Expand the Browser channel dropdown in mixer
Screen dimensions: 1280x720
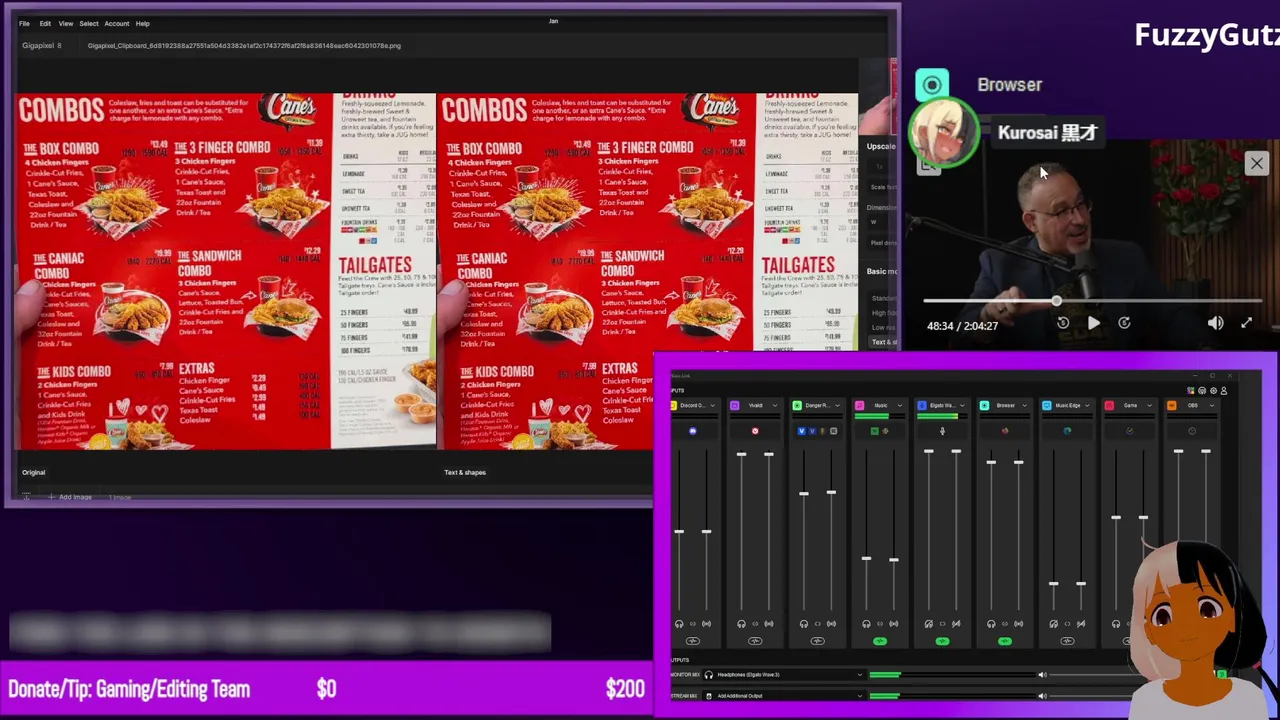pos(1023,406)
